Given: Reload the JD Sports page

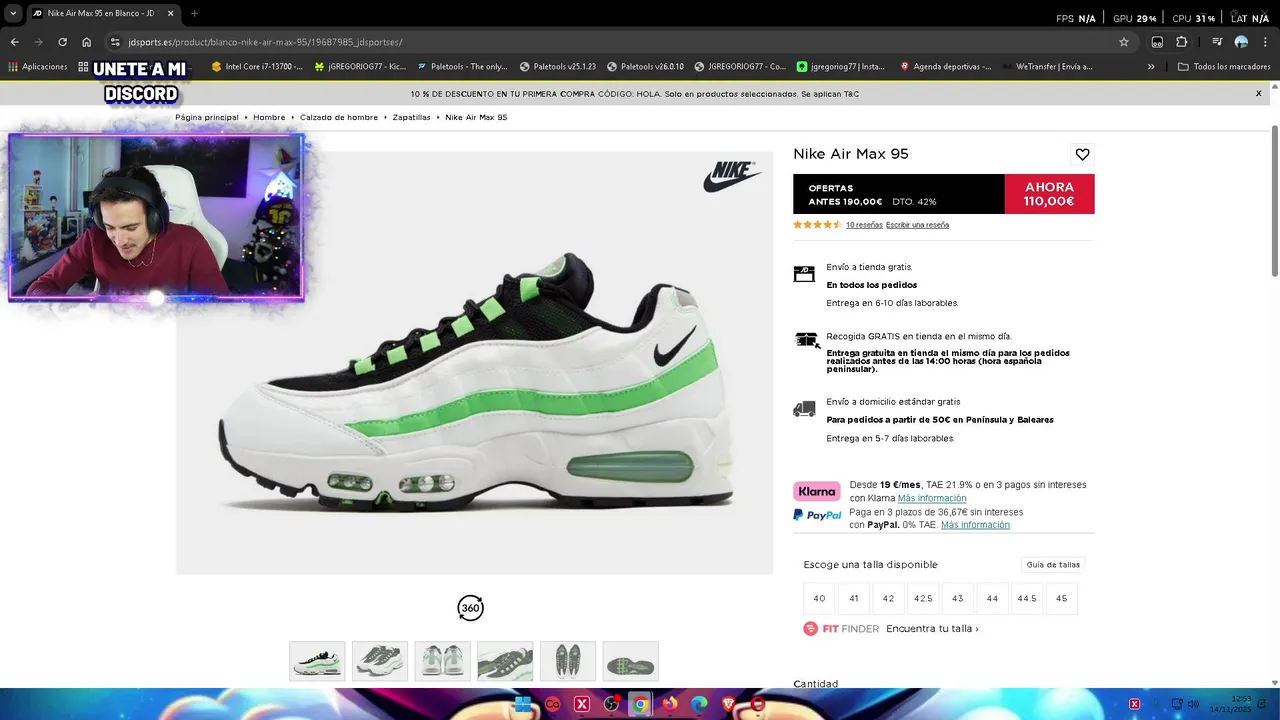Looking at the screenshot, I should pos(62,42).
